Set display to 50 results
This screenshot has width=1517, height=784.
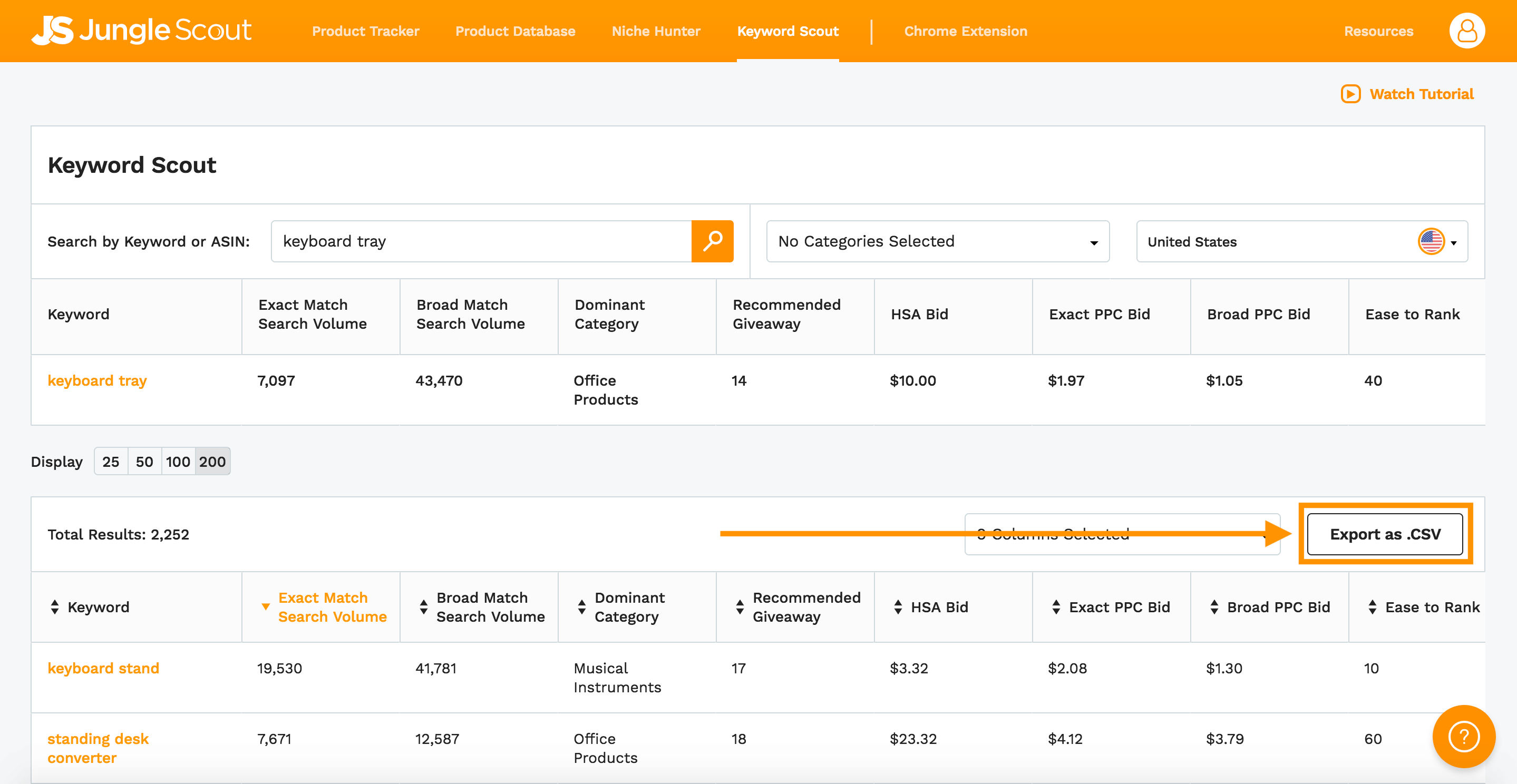(x=144, y=462)
